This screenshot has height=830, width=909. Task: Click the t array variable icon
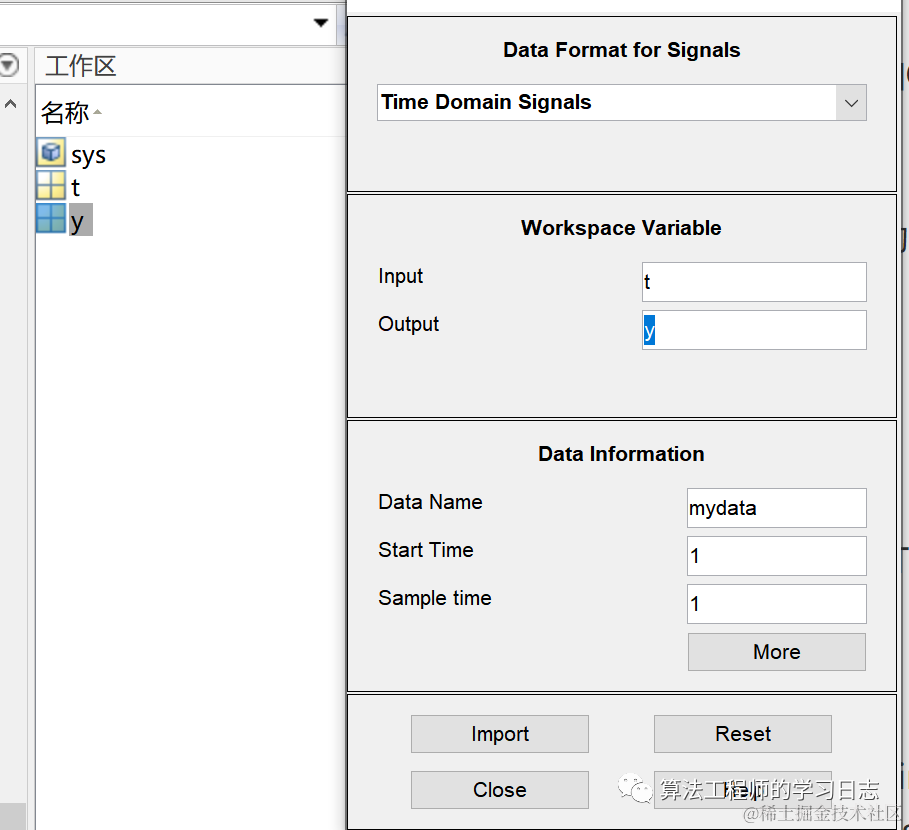tap(51, 185)
